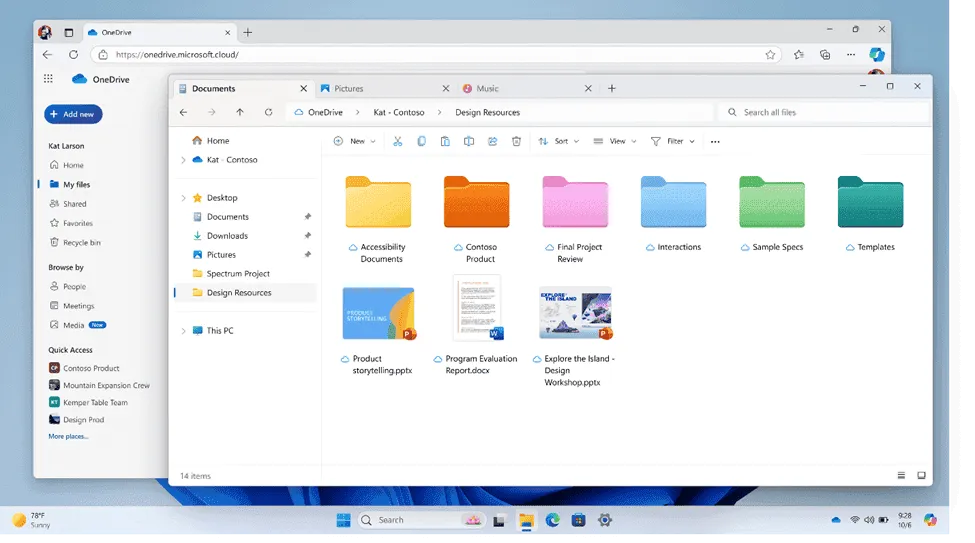Click the Copy icon in File Explorer toolbar
Image resolution: width=975 pixels, height=543 pixels.
coord(421,141)
